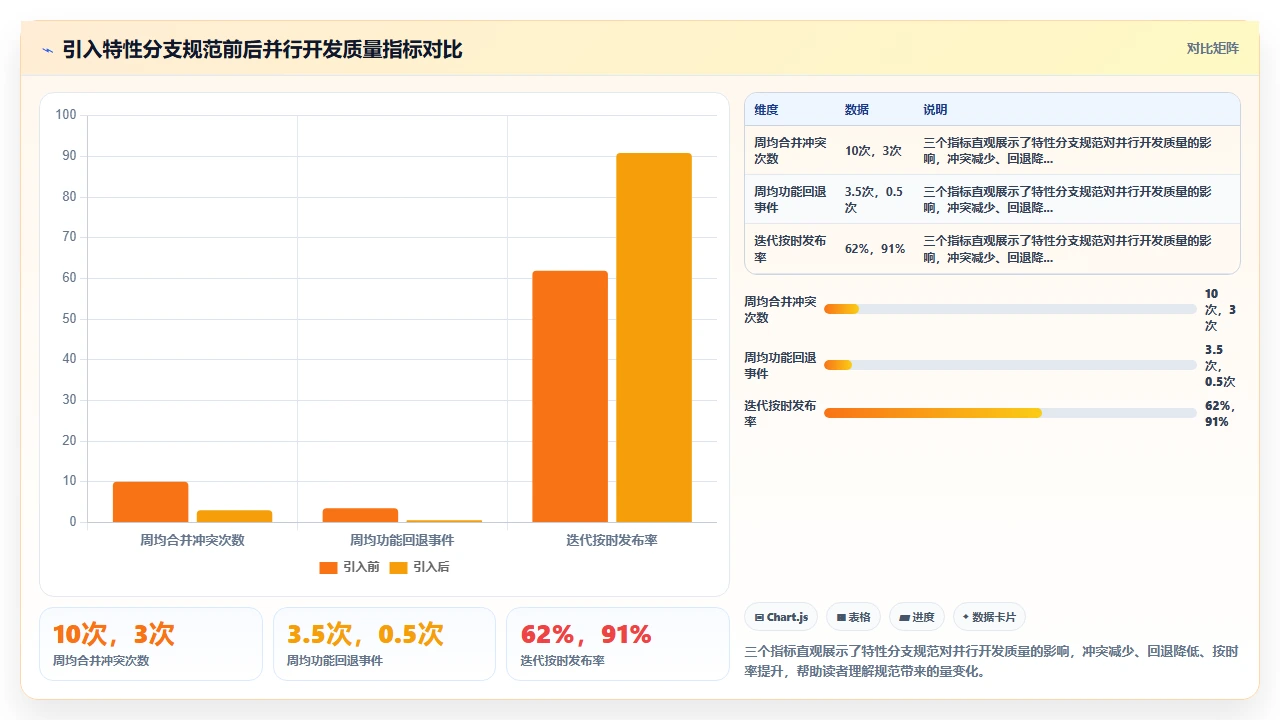This screenshot has width=1280, height=720.
Task: Click the orange 引入前 legend swatch
Action: coord(328,568)
